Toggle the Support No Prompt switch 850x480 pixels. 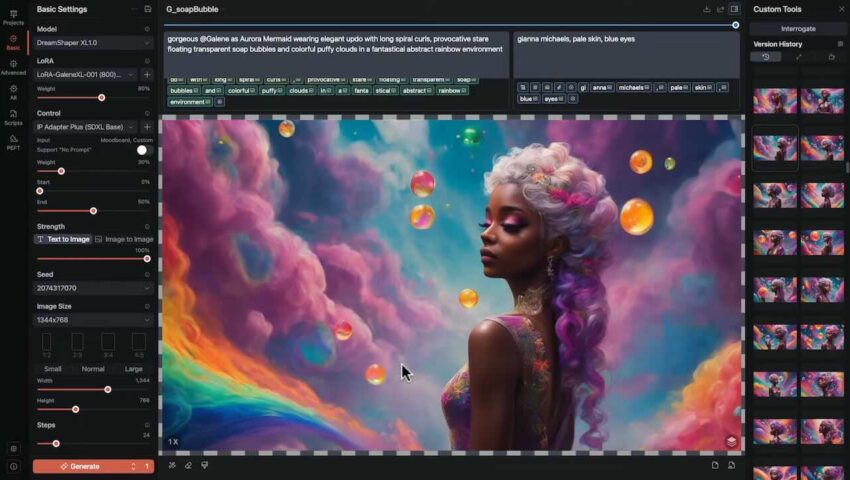click(x=142, y=150)
